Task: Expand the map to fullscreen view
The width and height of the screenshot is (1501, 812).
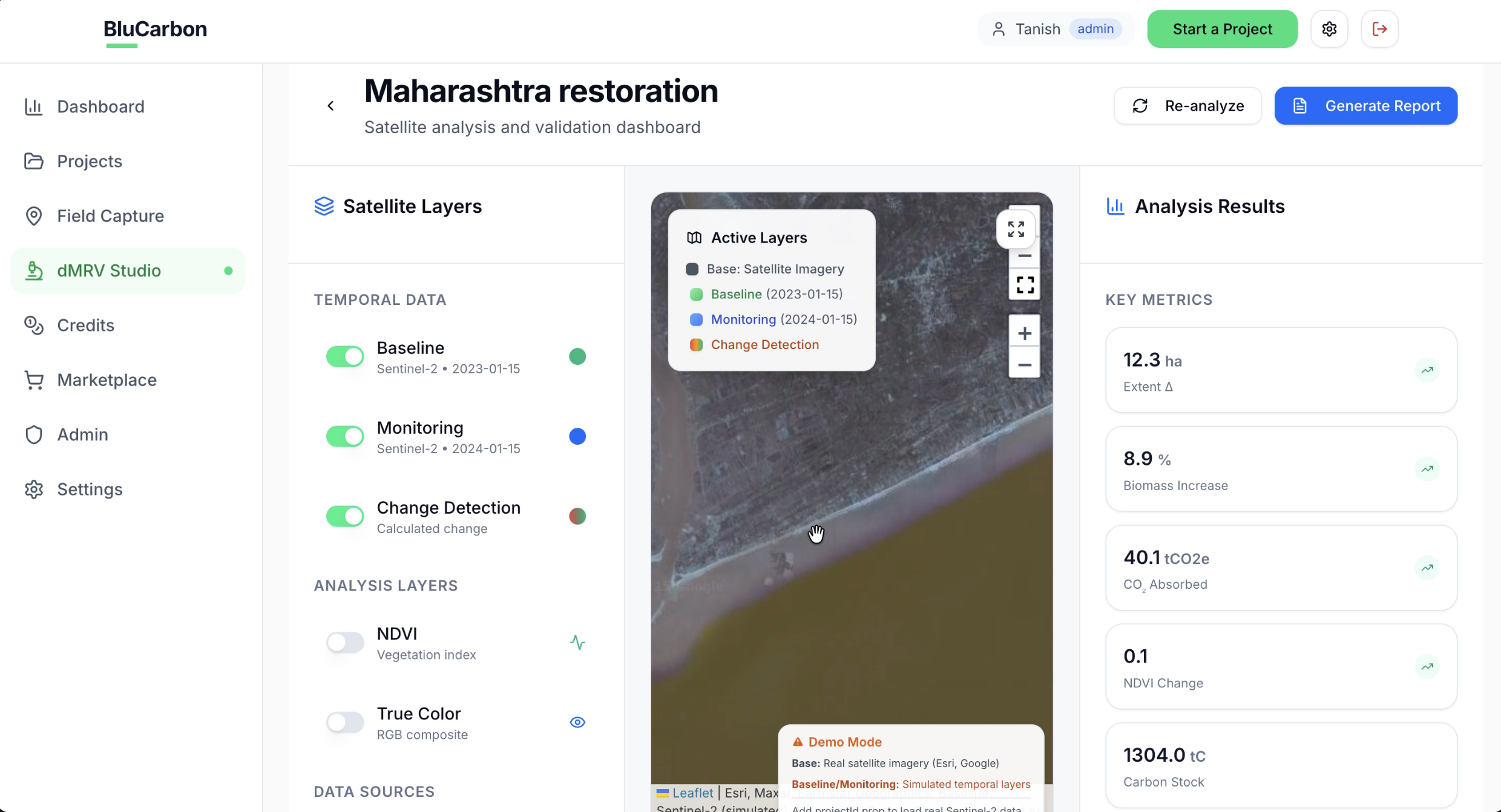Action: point(1016,230)
